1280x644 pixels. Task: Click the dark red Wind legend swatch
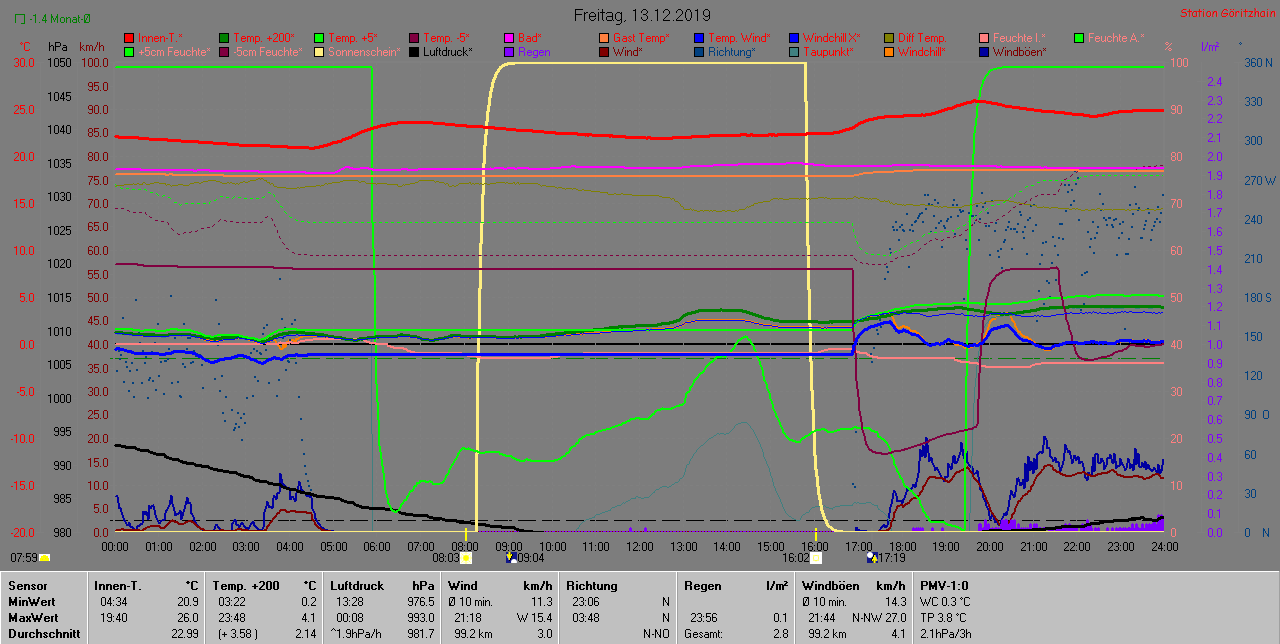pos(604,51)
